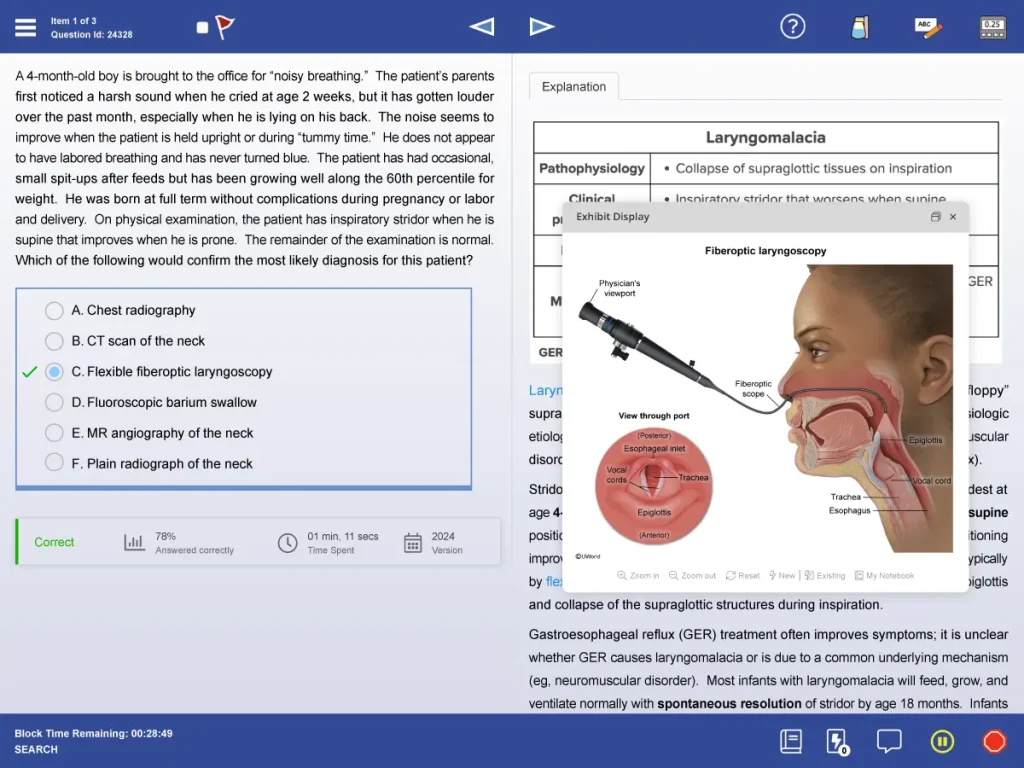Viewport: 1024px width, 768px height.
Task: Open the feedback speech bubble icon
Action: coord(889,741)
